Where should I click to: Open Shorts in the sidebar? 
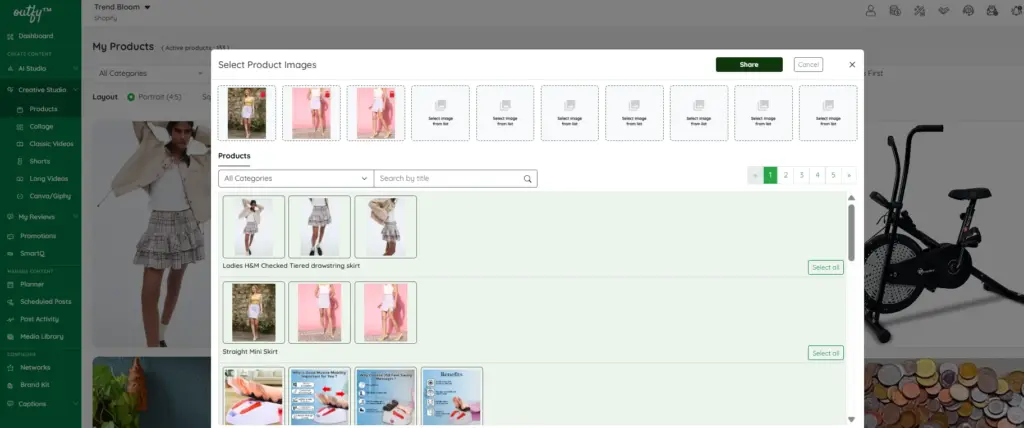pyautogui.click(x=40, y=161)
